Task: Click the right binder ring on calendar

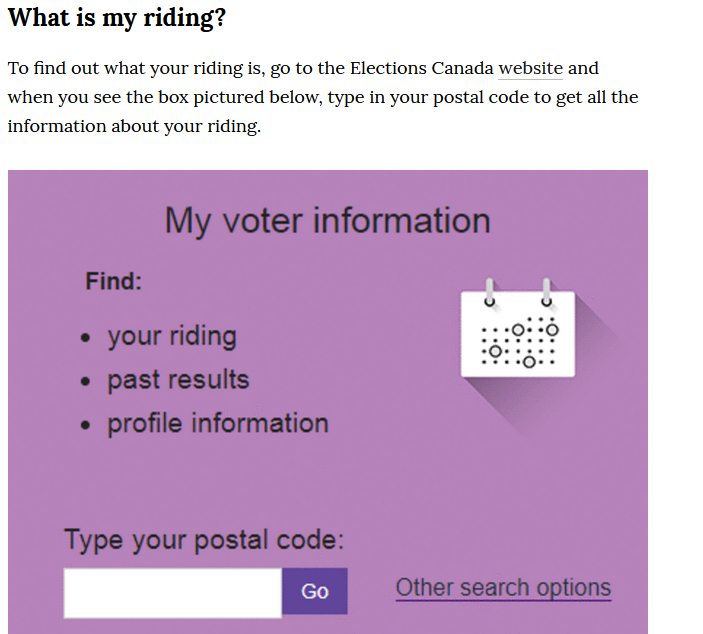Action: click(547, 292)
